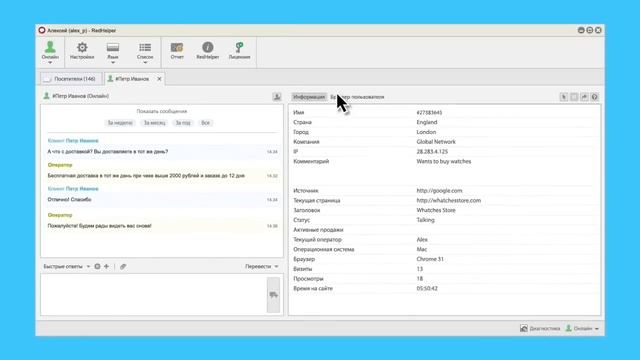This screenshot has width=640, height=360.
Task: Click the current operator value Alex
Action: coord(422,240)
